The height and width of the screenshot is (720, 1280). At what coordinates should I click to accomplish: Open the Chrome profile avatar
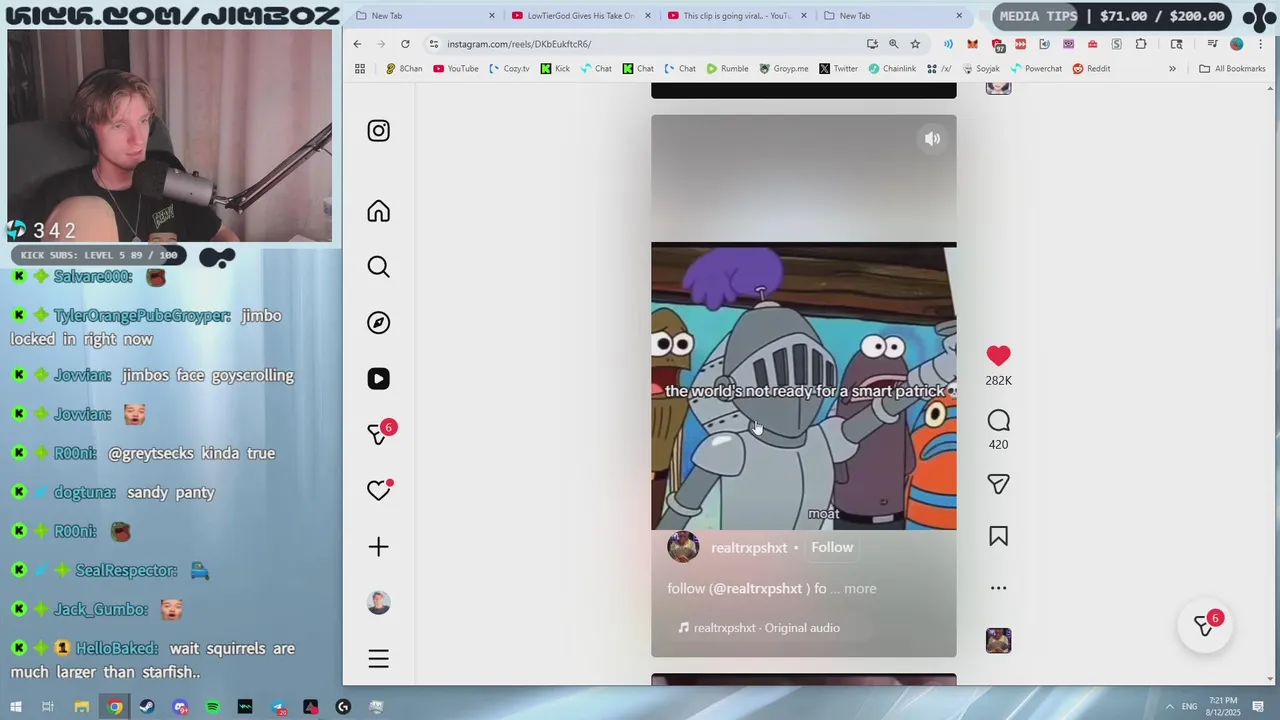[x=1237, y=44]
